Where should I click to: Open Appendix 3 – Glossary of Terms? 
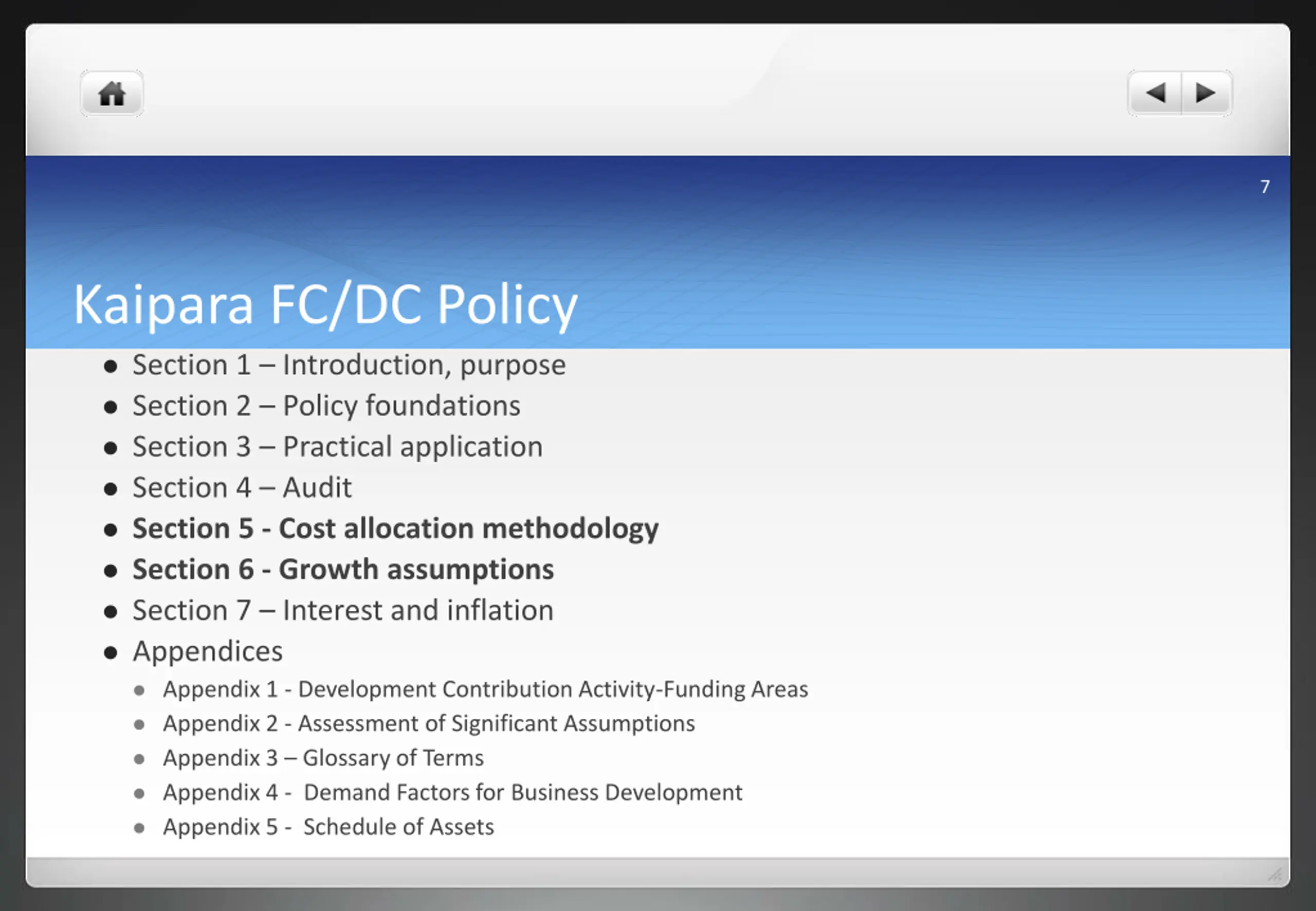pos(323,758)
